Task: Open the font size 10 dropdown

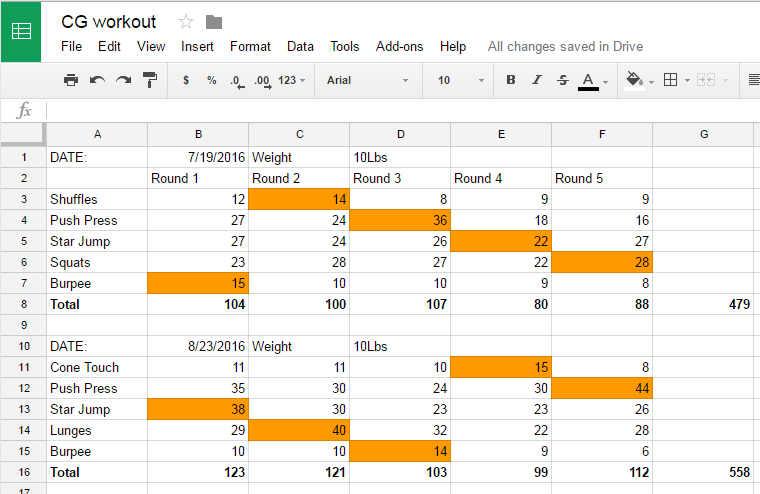Action: 460,80
